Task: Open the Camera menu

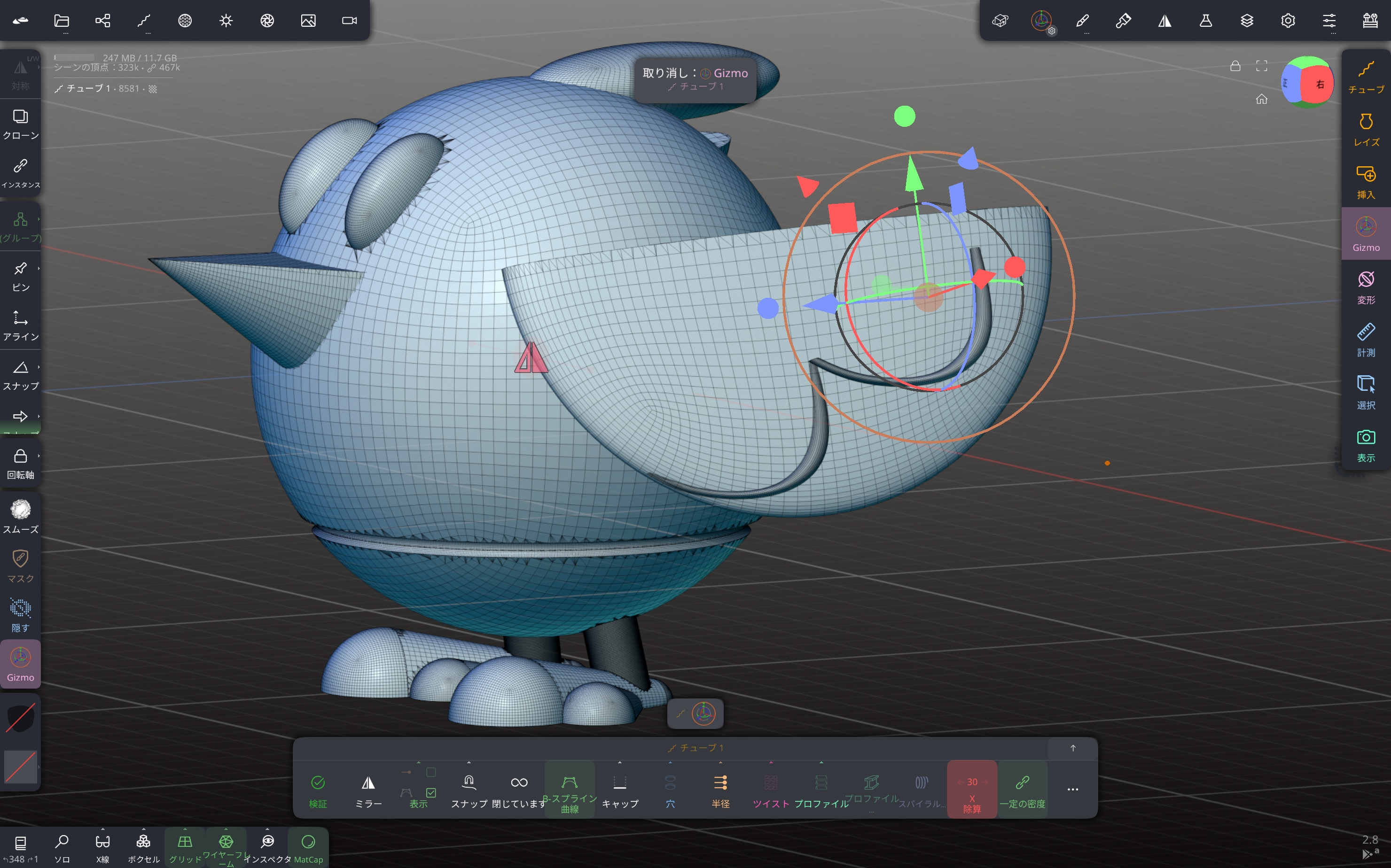Action: pos(349,21)
